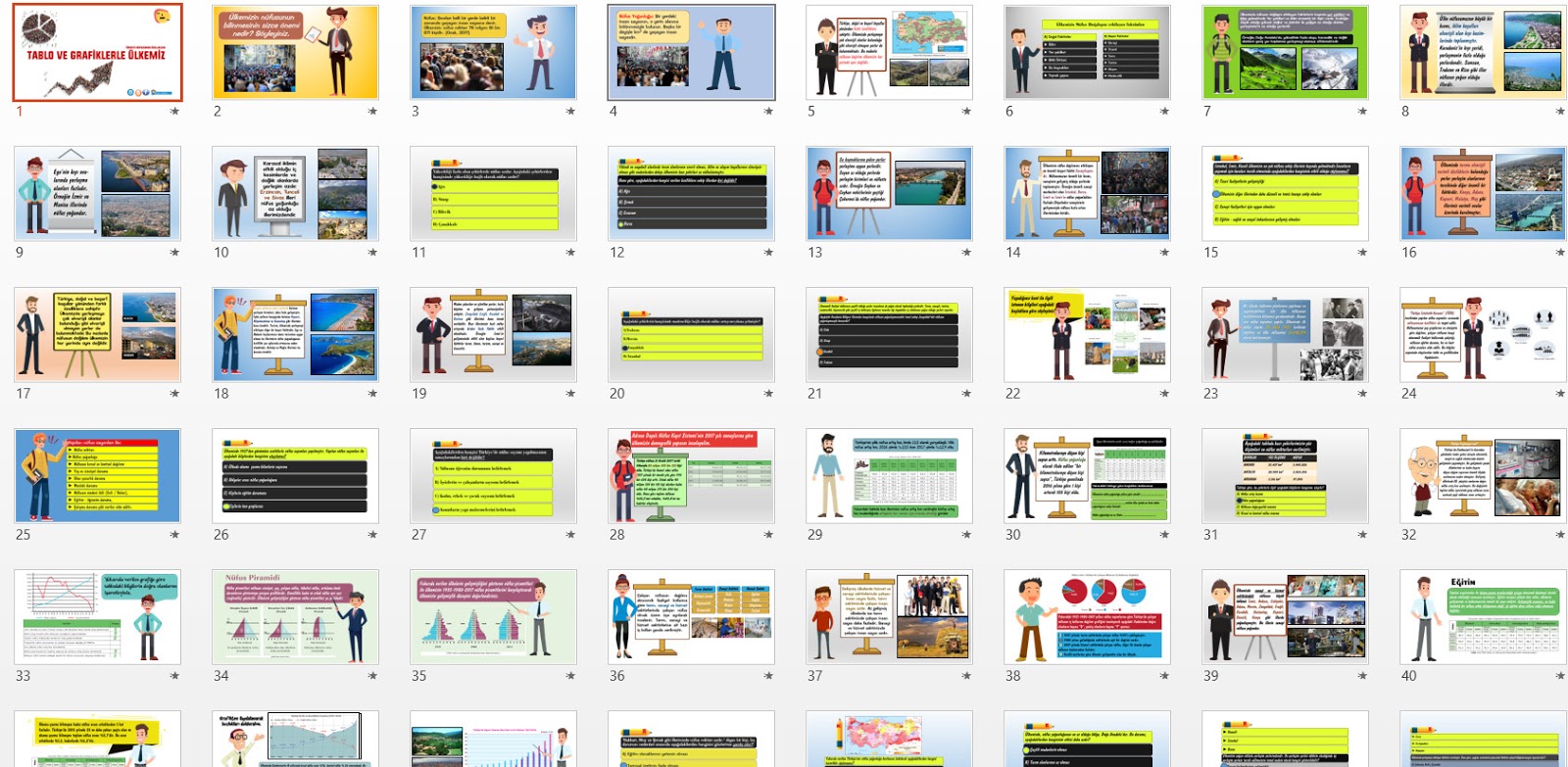Screen dimensions: 1568x767
Task: Select slide 19 thumbnail
Action: [494, 335]
